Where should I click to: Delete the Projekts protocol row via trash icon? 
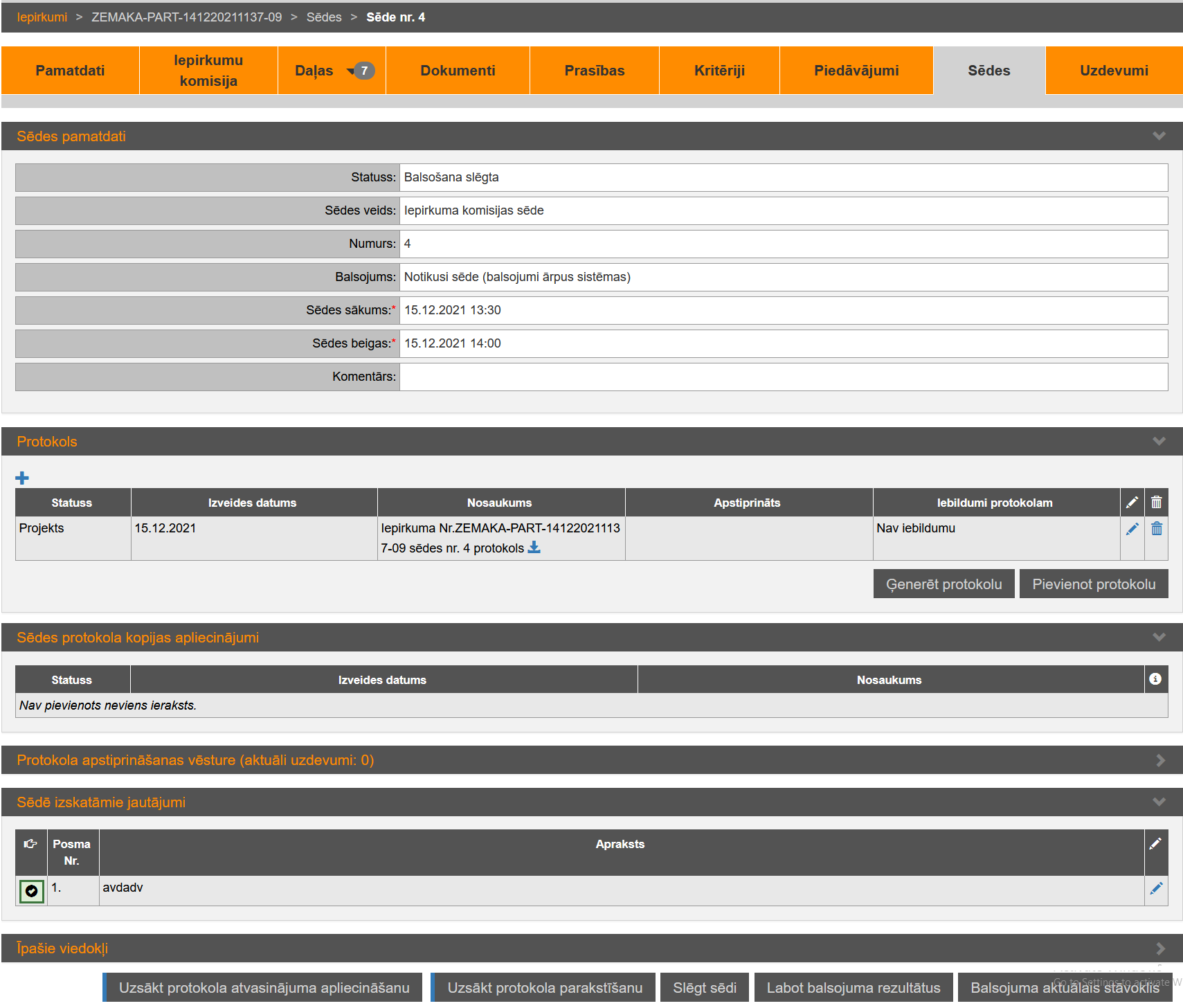[x=1156, y=530]
